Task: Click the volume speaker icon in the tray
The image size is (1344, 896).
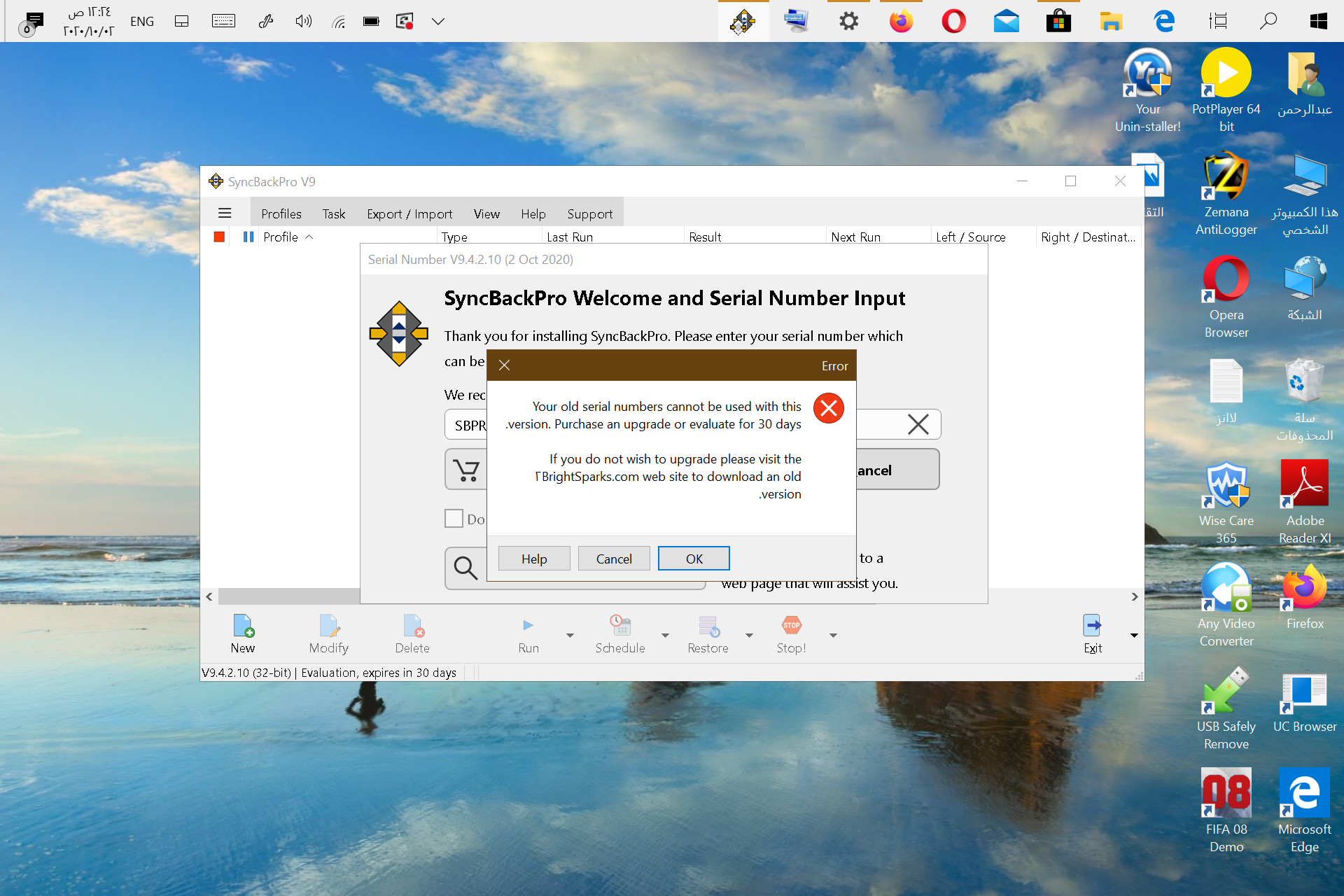Action: coord(303,22)
